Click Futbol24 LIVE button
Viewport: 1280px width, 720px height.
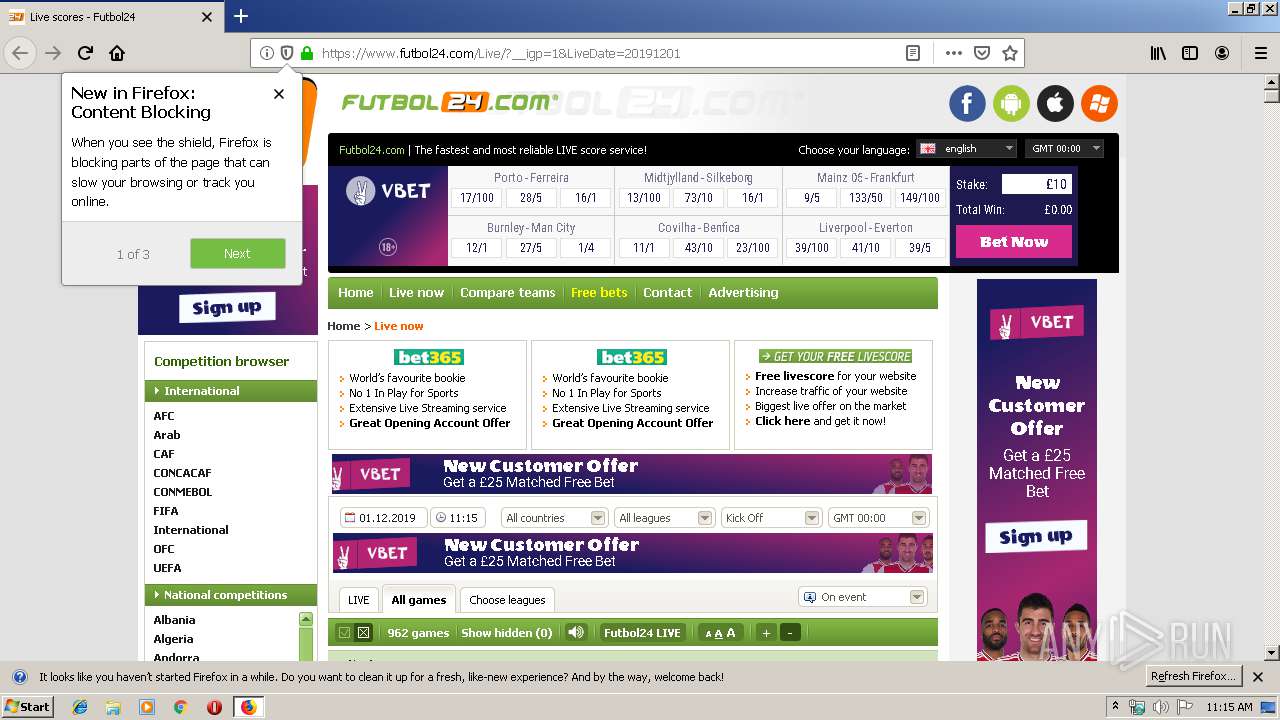pos(642,633)
